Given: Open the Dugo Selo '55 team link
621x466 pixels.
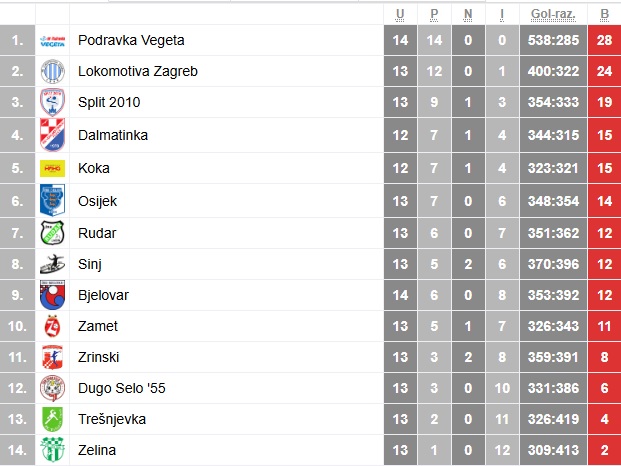Looking at the screenshot, I should point(122,388).
